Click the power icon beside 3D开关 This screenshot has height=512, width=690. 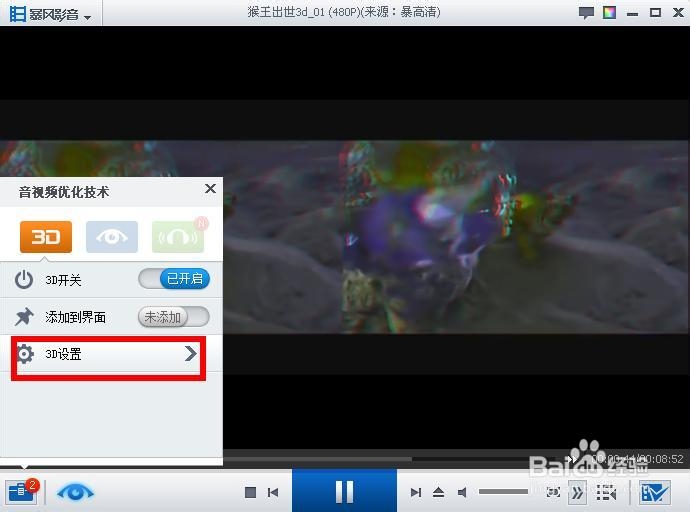coord(24,280)
